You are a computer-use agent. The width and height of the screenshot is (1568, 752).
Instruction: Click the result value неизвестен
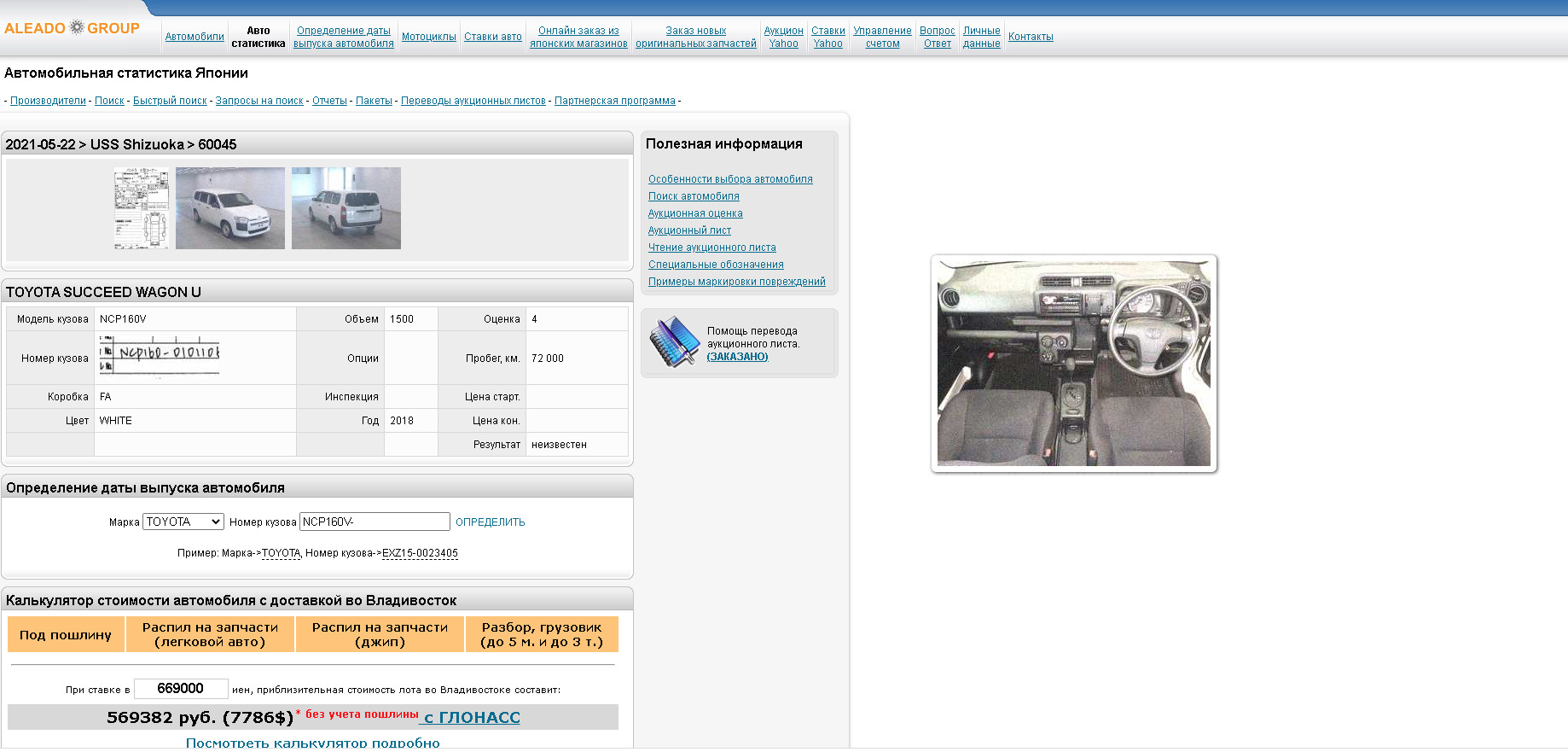(x=559, y=445)
